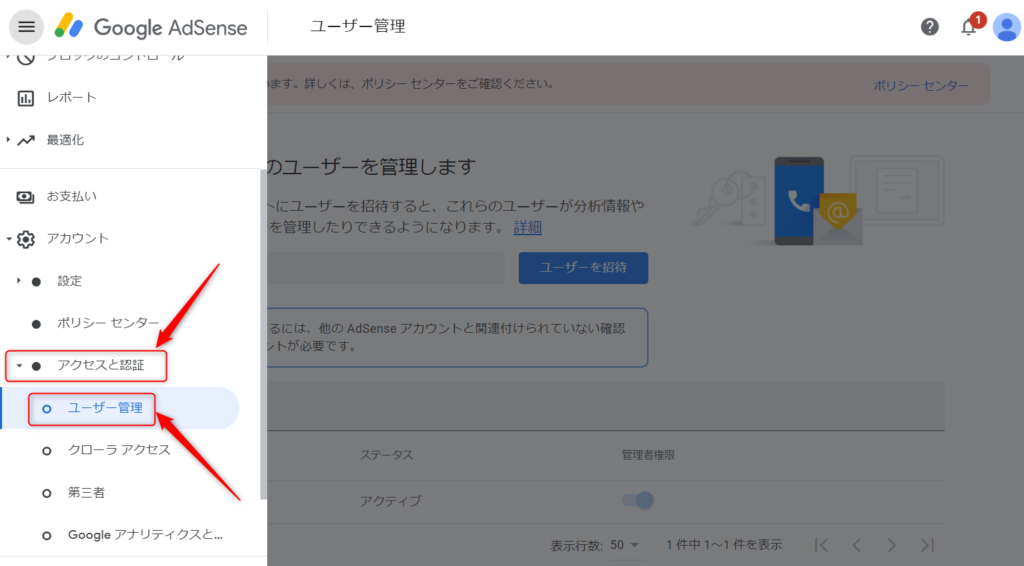Collapse the アカウント section arrow

(8, 239)
